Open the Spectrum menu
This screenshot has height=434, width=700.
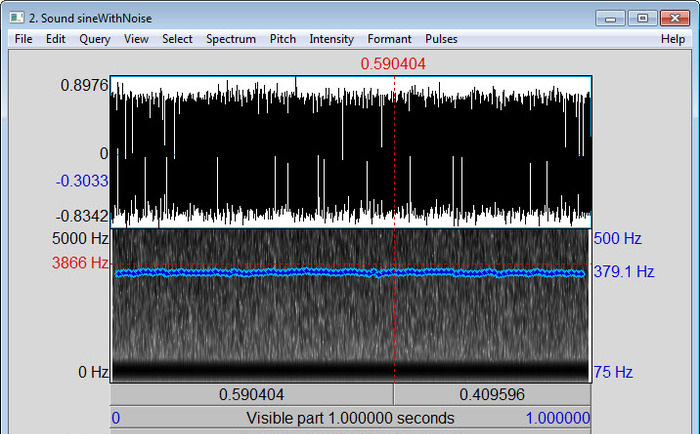coord(231,39)
